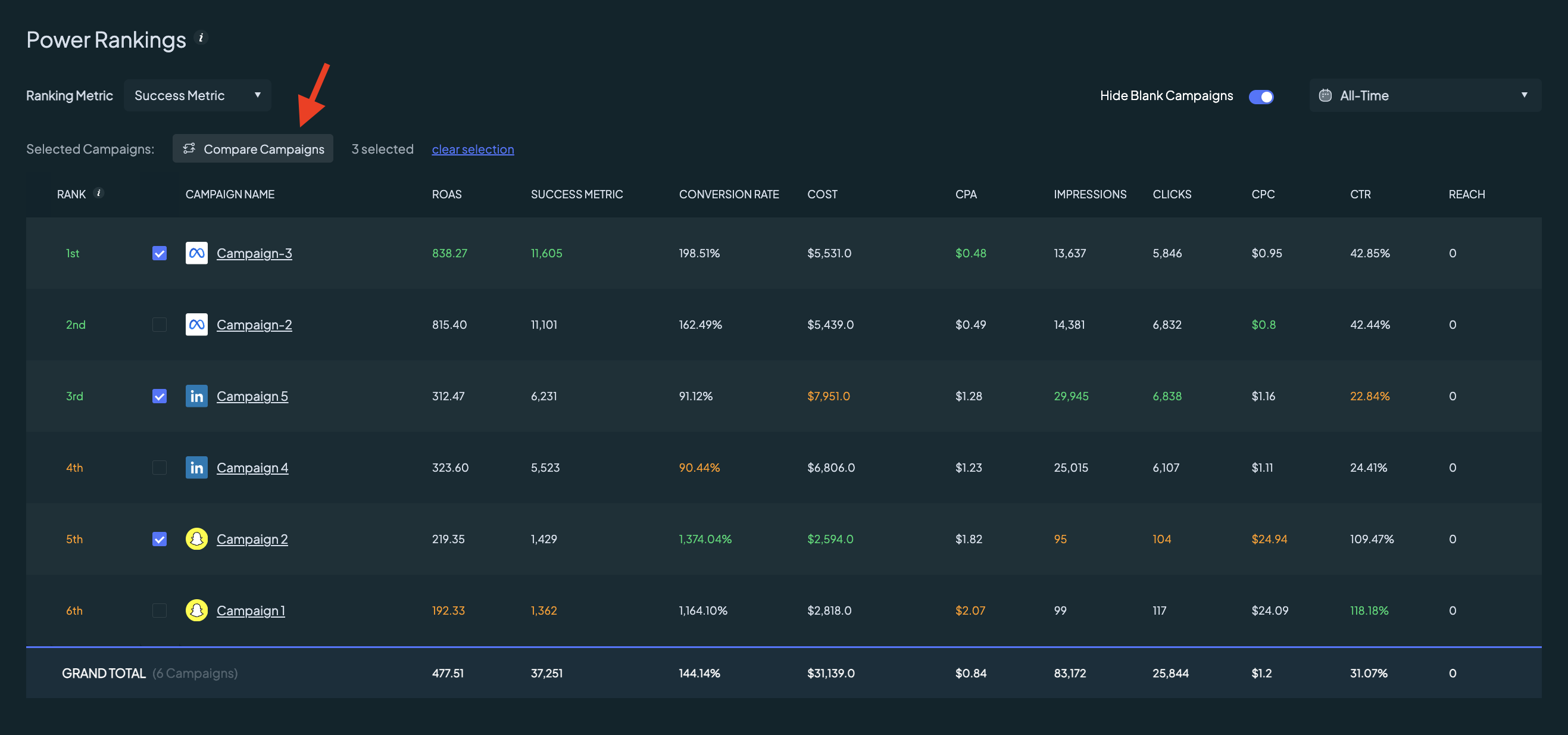Click the LinkedIn icon for Campaign 5

click(196, 396)
